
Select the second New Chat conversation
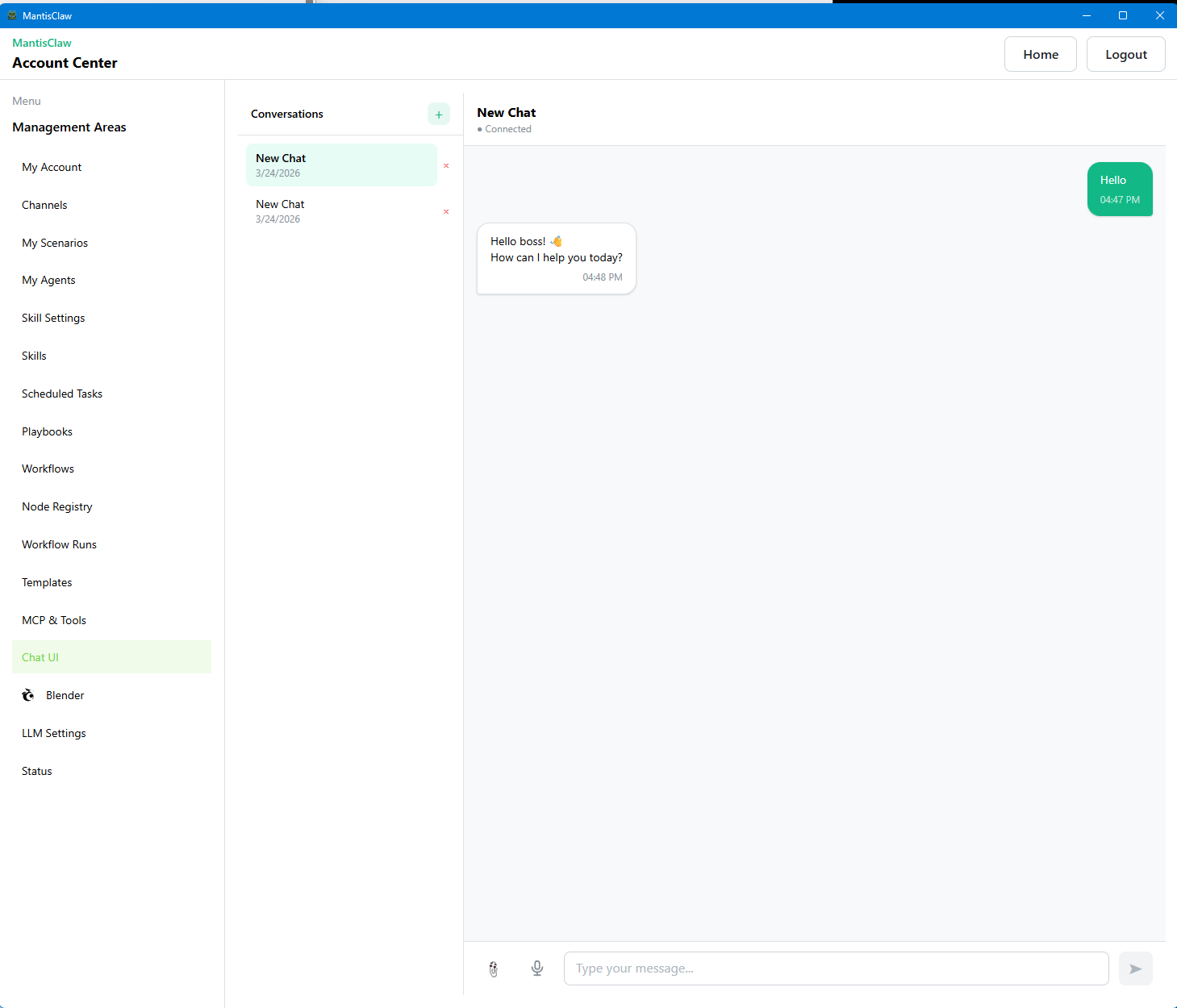[x=339, y=210]
